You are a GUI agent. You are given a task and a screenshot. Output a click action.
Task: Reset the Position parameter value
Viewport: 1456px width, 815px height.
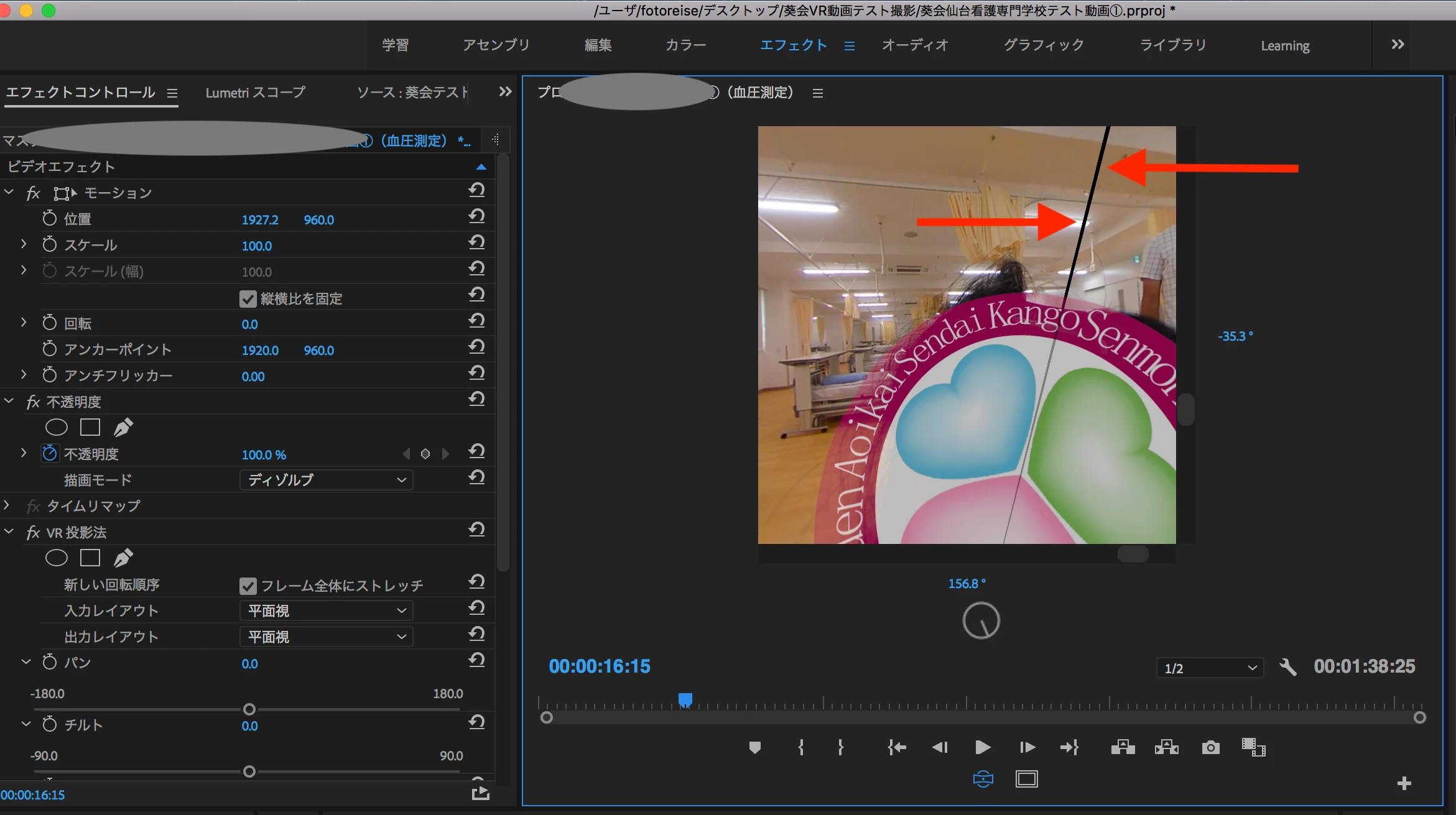coord(477,217)
